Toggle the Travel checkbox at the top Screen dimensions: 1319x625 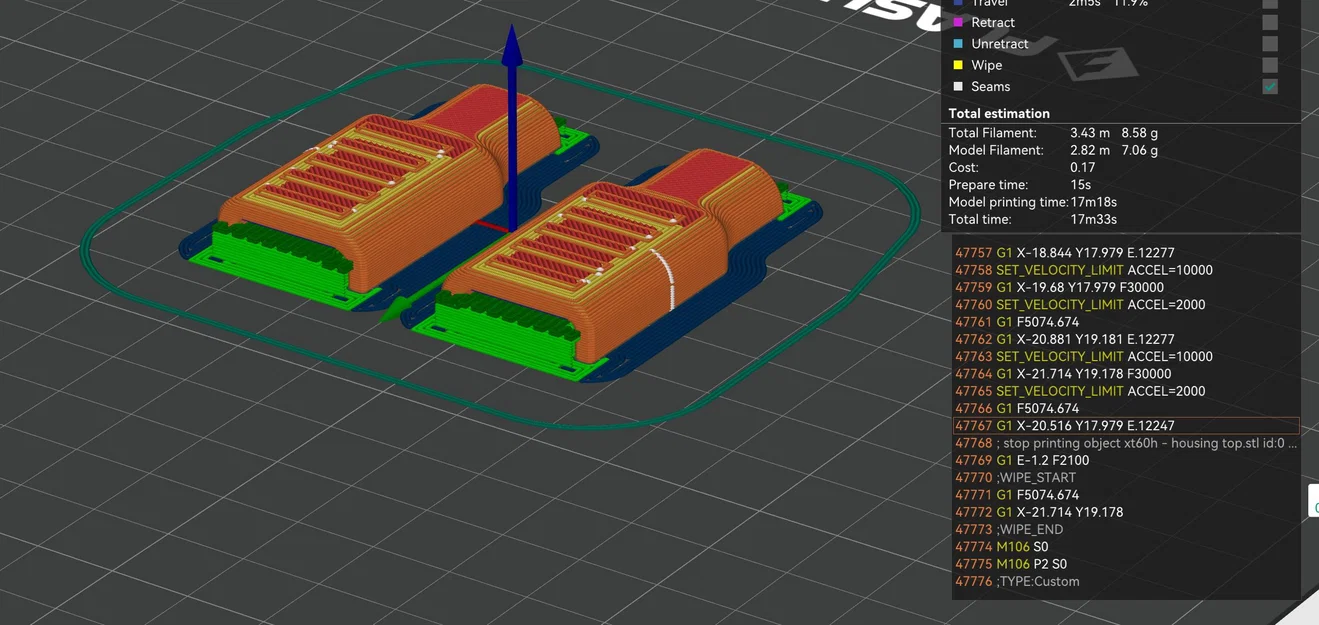point(1269,3)
